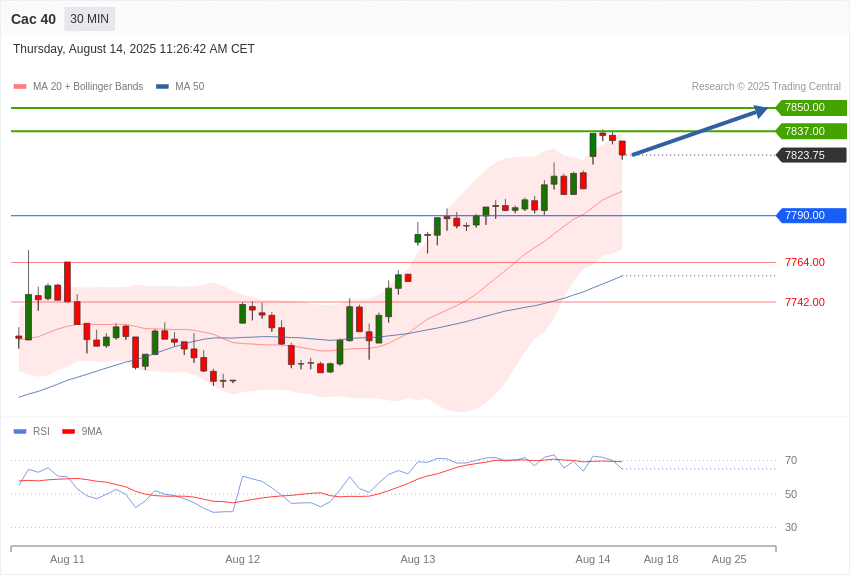
Task: Click the date and time line 'Thursday, August 14, 2025 11:26:42 AM CET'
Action: point(134,49)
